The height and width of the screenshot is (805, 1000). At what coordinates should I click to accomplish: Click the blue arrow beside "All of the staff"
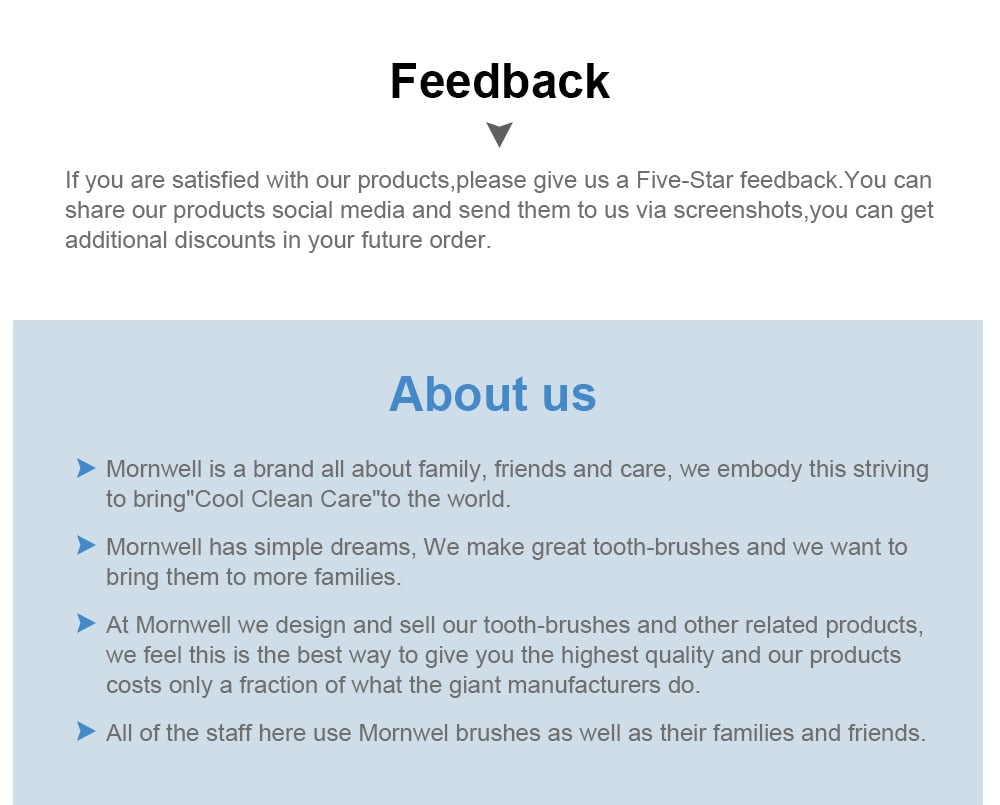point(86,732)
